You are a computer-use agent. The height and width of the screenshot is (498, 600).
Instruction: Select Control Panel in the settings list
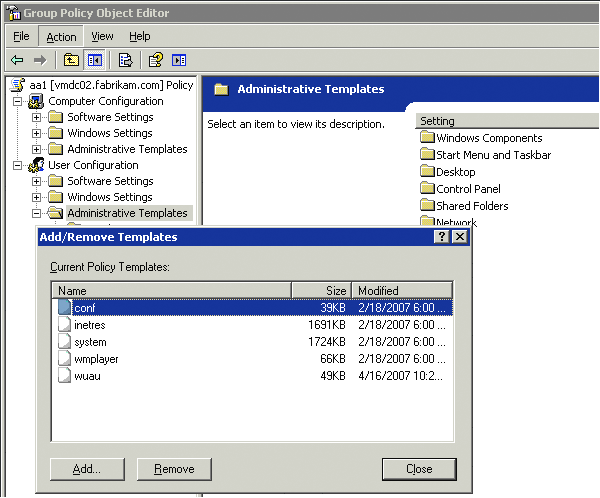click(x=468, y=189)
